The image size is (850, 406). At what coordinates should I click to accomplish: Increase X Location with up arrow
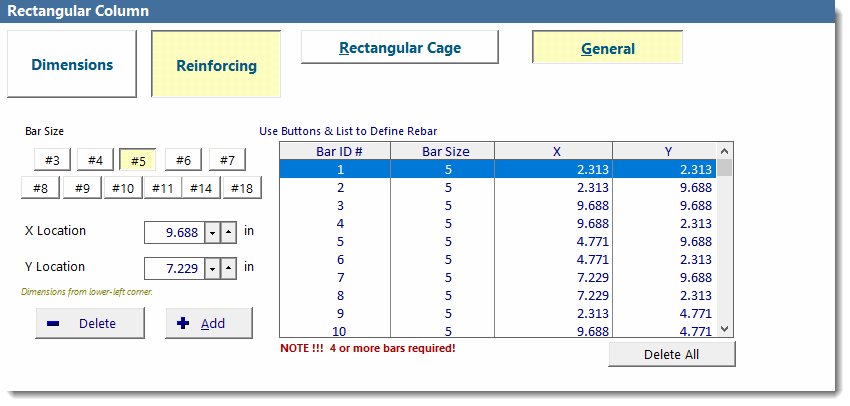[x=228, y=232]
